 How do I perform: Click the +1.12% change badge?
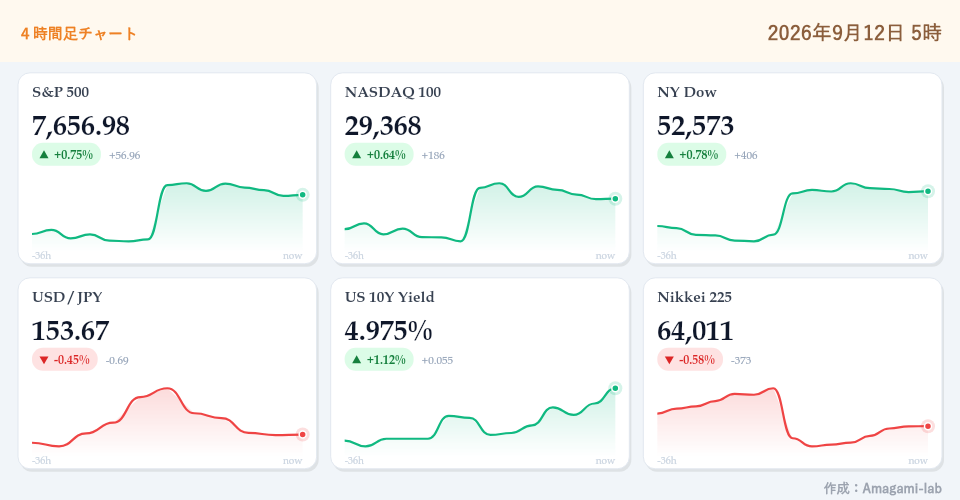coord(379,360)
